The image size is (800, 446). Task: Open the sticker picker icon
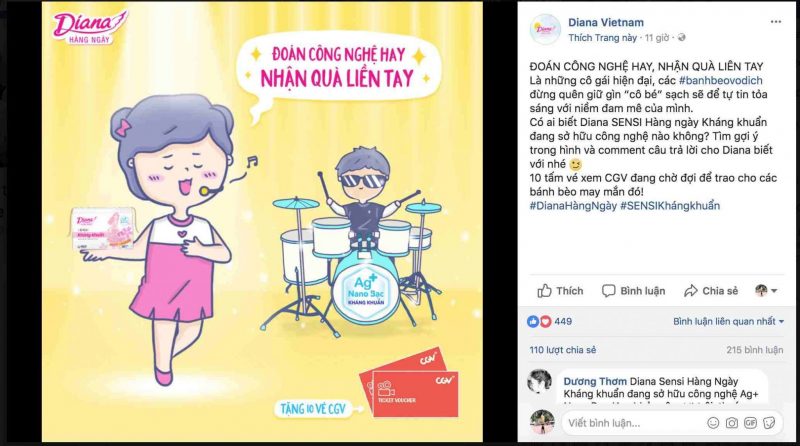769,423
